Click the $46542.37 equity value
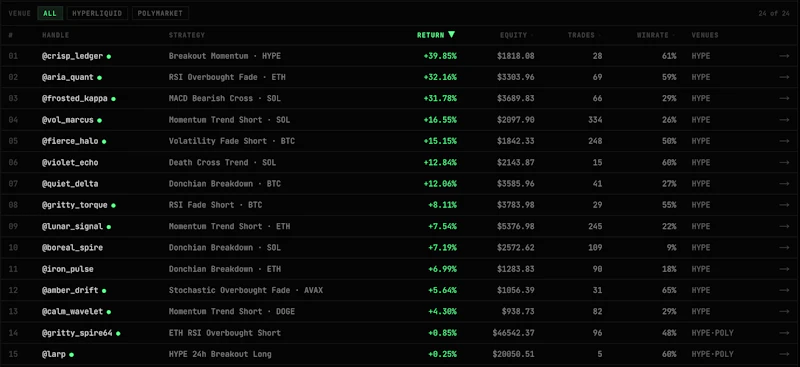 tap(513, 333)
